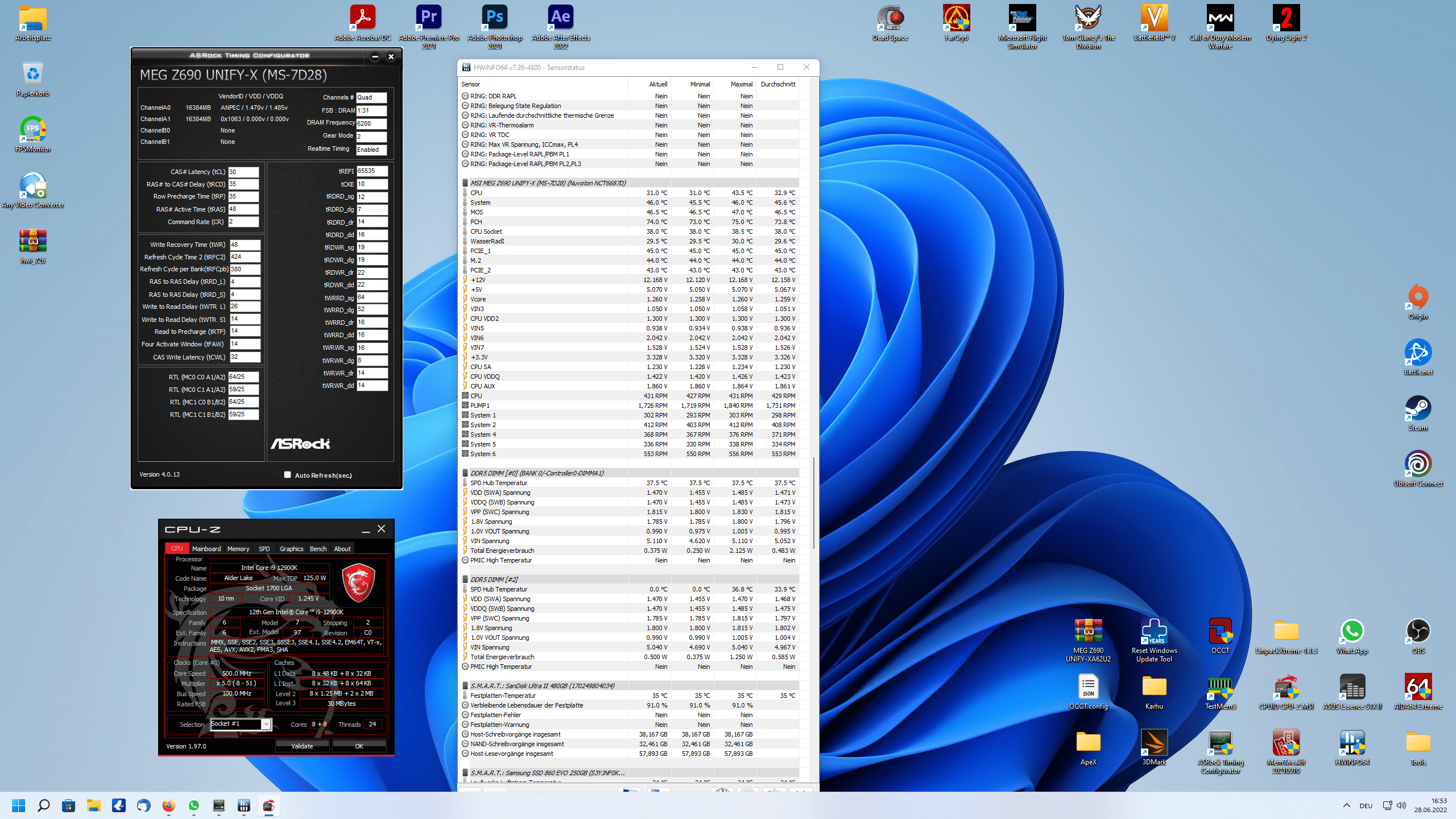This screenshot has width=1456, height=819.
Task: Switch to CPU-Z Mainboard tab
Action: point(206,549)
